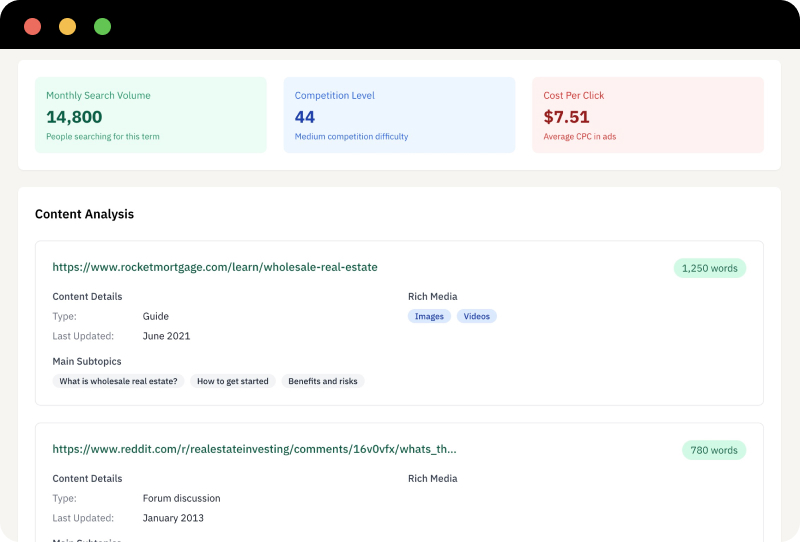Click 'Medium competition difficulty' text
This screenshot has width=800, height=542.
pos(352,136)
